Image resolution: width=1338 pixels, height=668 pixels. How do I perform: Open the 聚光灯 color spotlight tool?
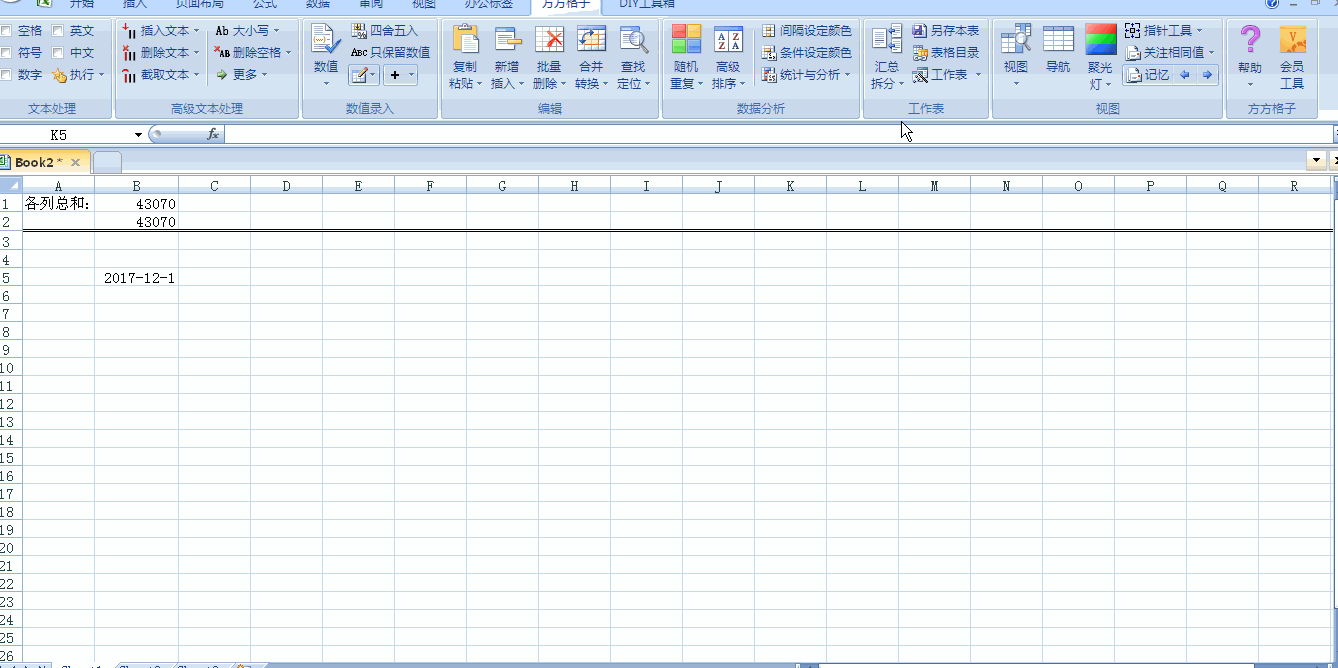[x=1100, y=40]
